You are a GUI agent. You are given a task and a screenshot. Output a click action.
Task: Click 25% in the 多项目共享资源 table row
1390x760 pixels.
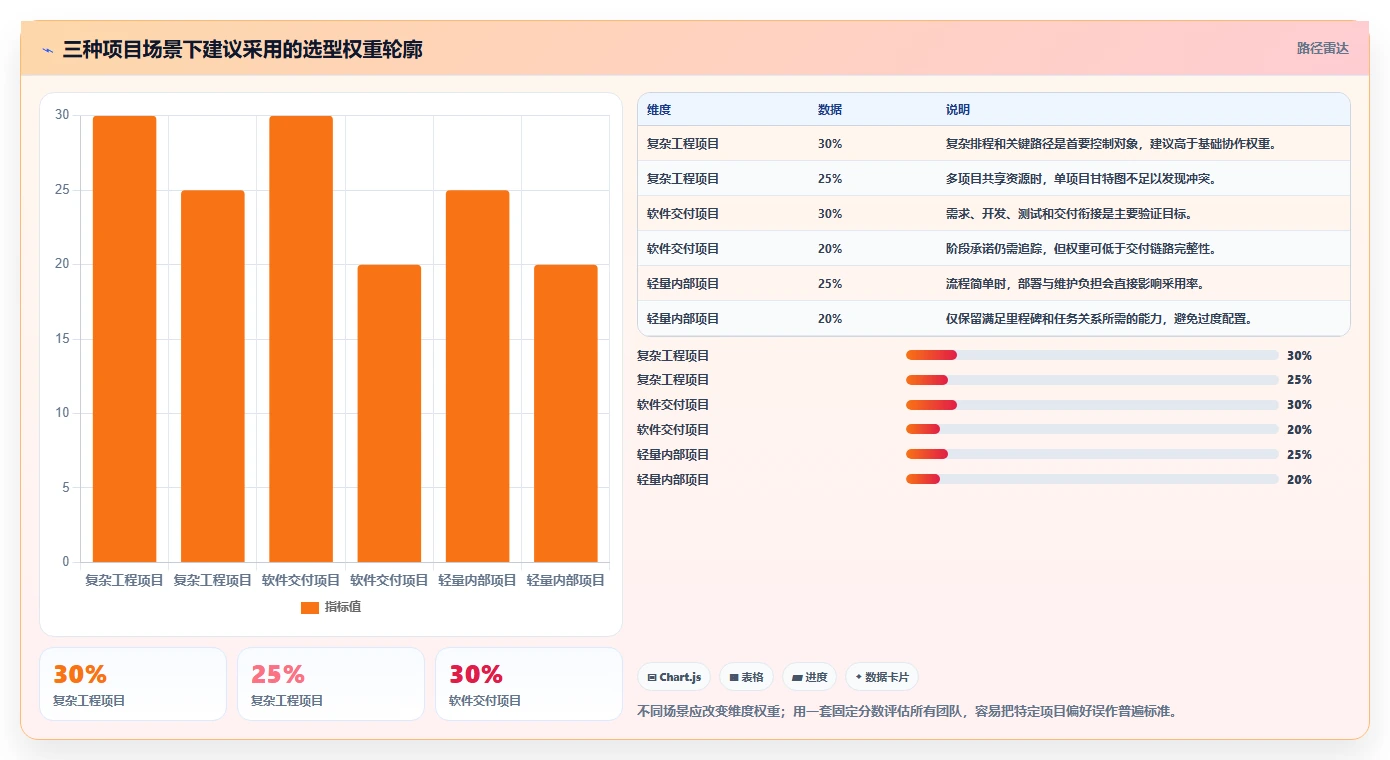830,179
